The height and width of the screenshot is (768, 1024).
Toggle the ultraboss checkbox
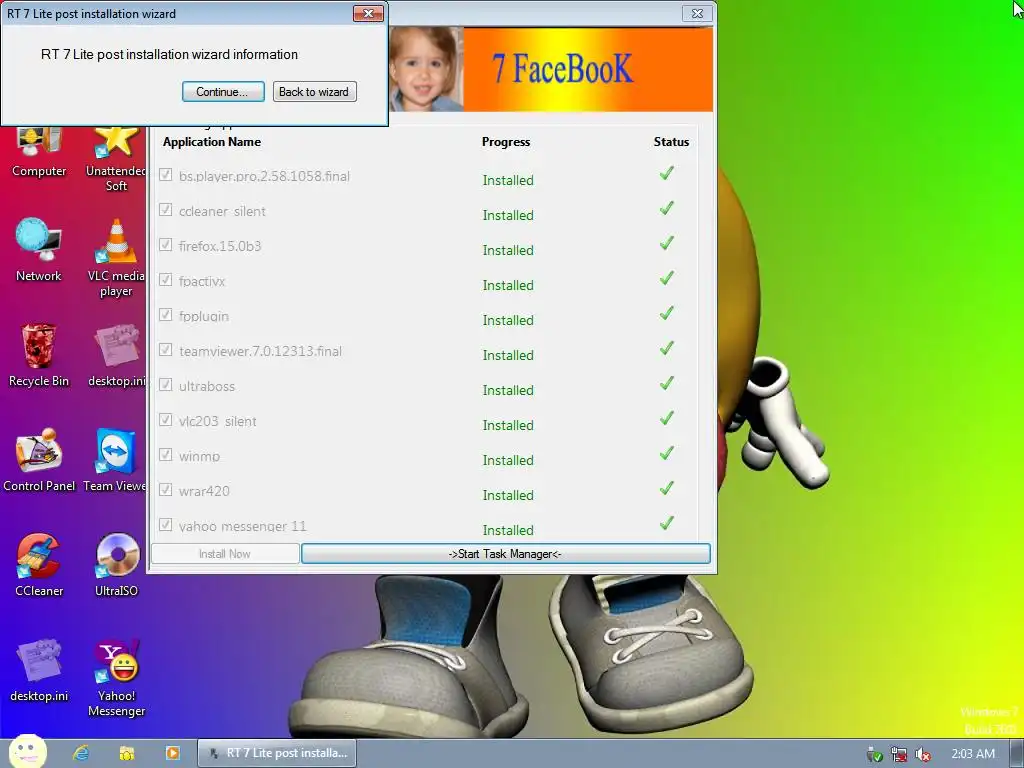click(166, 385)
